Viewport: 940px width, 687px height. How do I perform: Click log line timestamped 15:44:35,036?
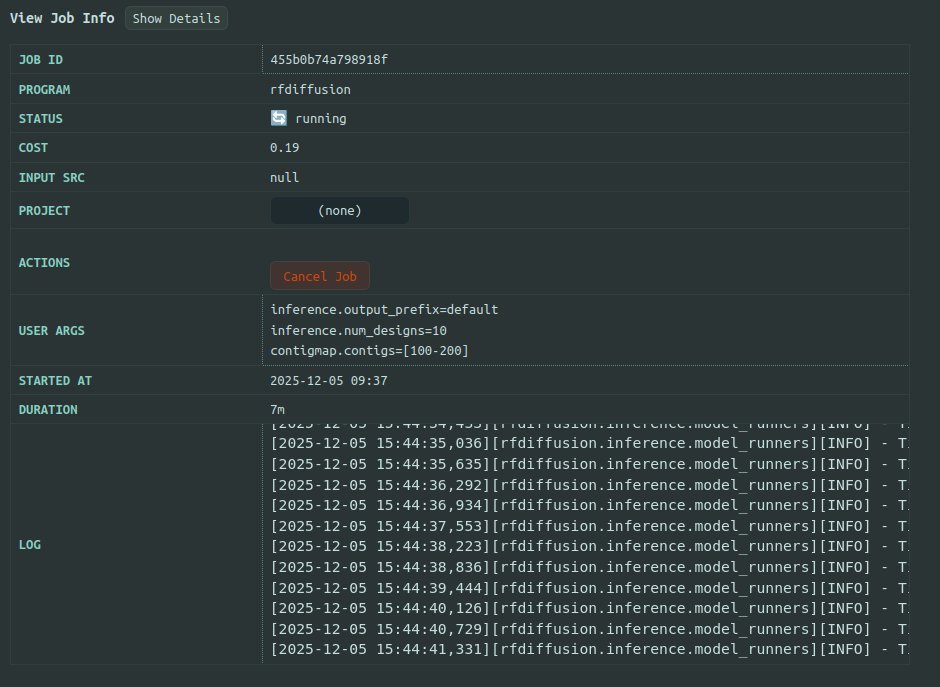(x=589, y=443)
